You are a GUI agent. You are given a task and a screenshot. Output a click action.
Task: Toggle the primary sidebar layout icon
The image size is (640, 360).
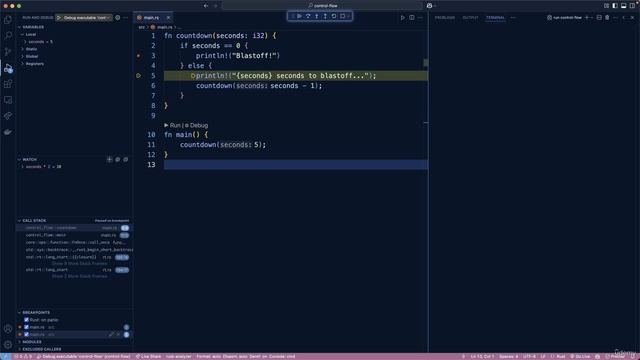tap(615, 6)
